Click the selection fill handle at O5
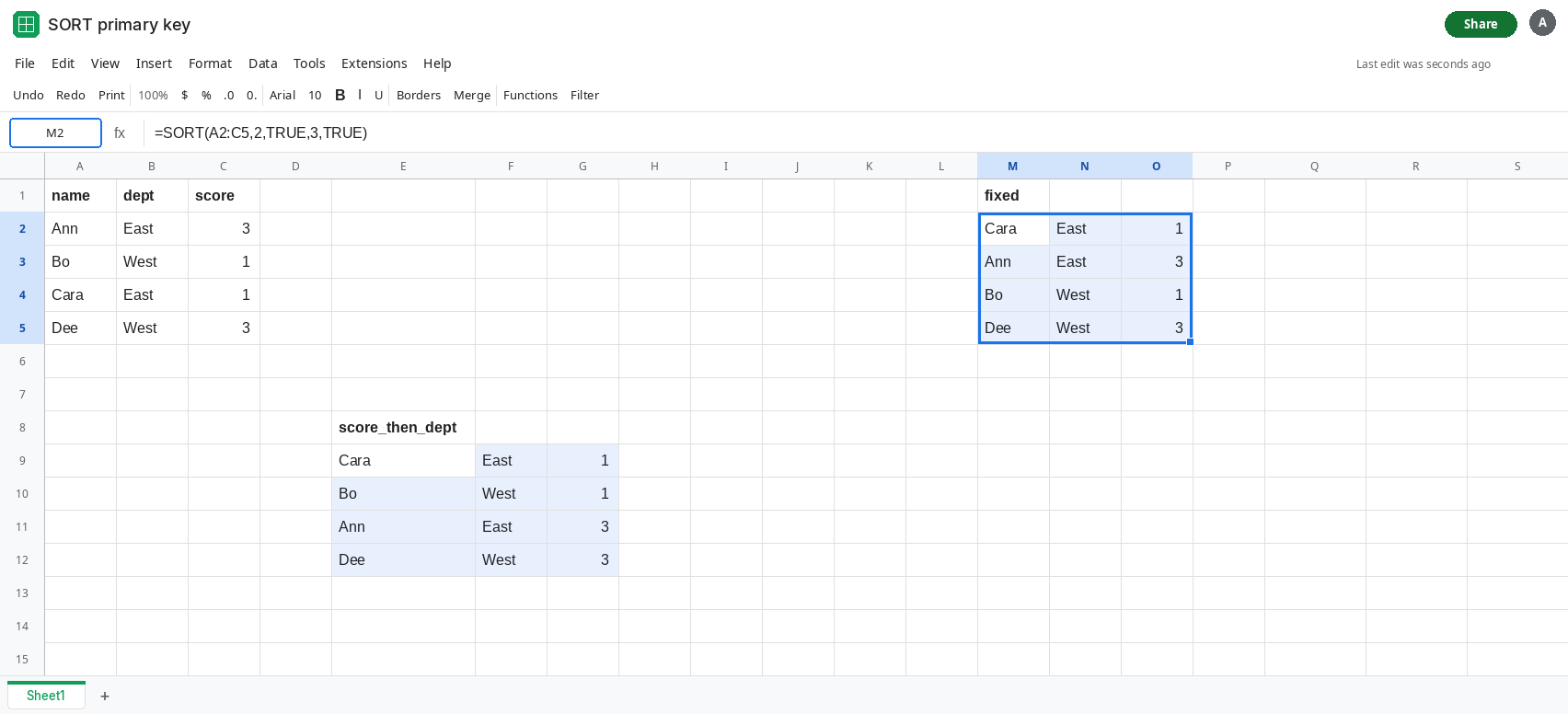 pos(1190,341)
